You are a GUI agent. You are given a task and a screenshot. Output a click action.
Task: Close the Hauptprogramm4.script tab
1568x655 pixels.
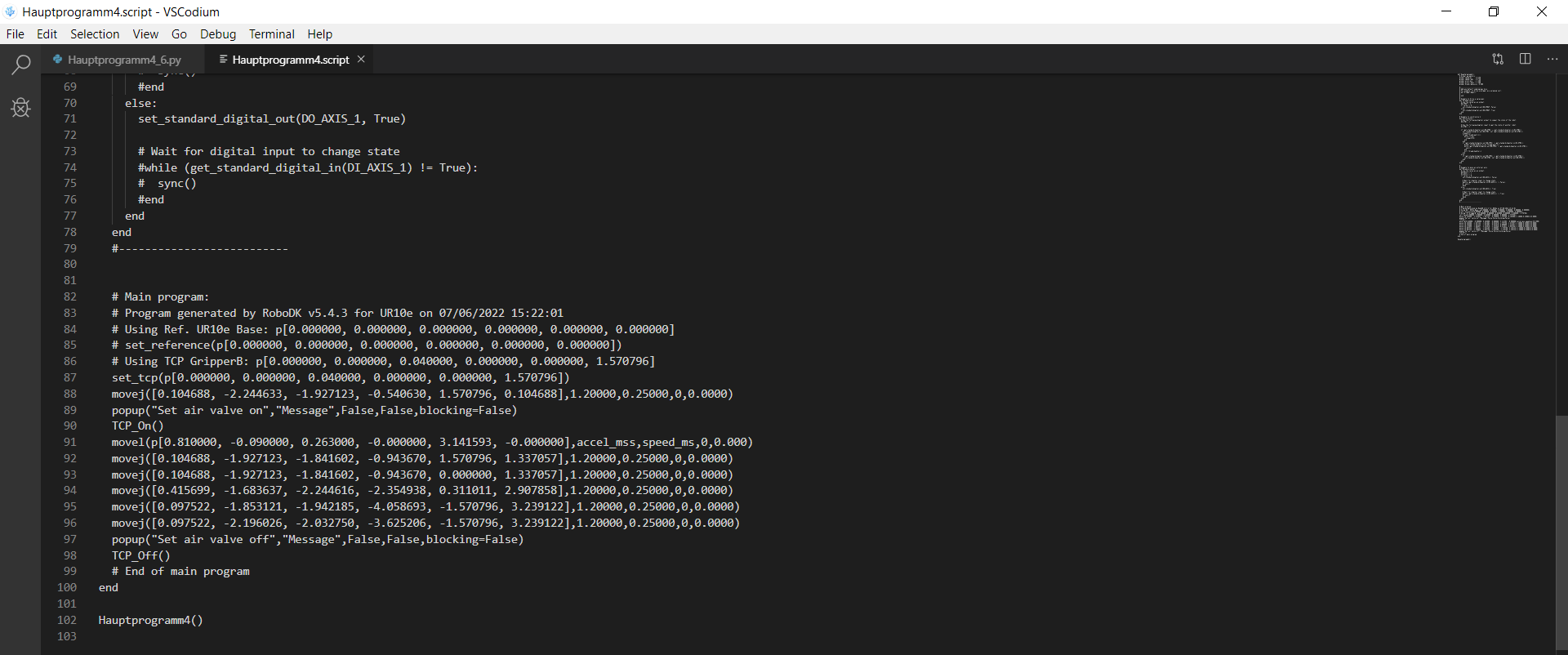pyautogui.click(x=361, y=59)
